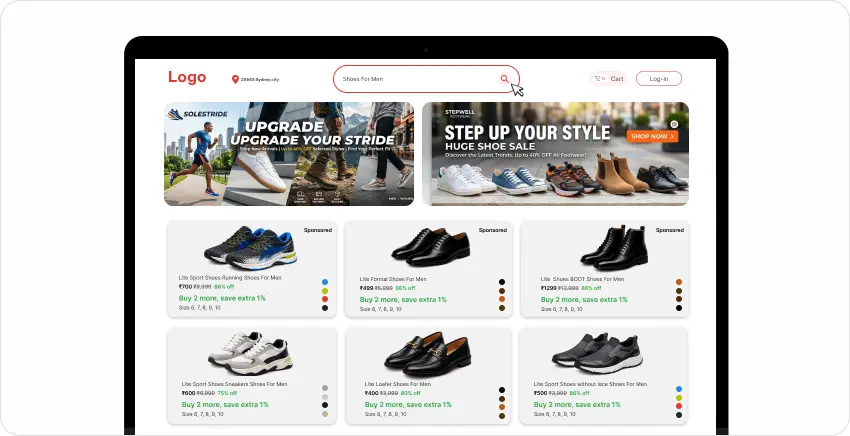The image size is (850, 436).
Task: Pick black swatch on Sneakers card
Action: pos(325,405)
